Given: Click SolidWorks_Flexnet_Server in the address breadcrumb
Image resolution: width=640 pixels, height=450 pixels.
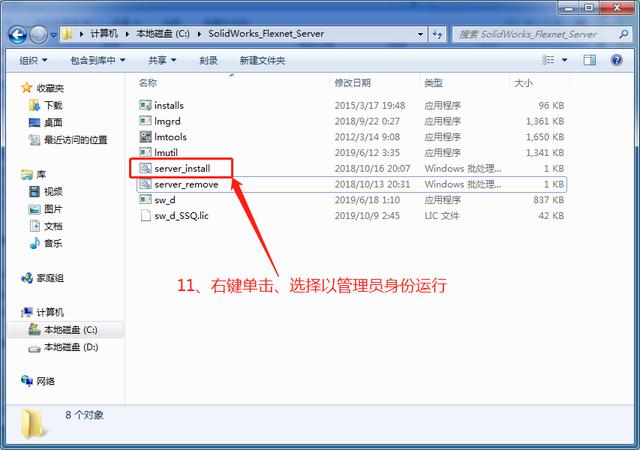Looking at the screenshot, I should 266,34.
